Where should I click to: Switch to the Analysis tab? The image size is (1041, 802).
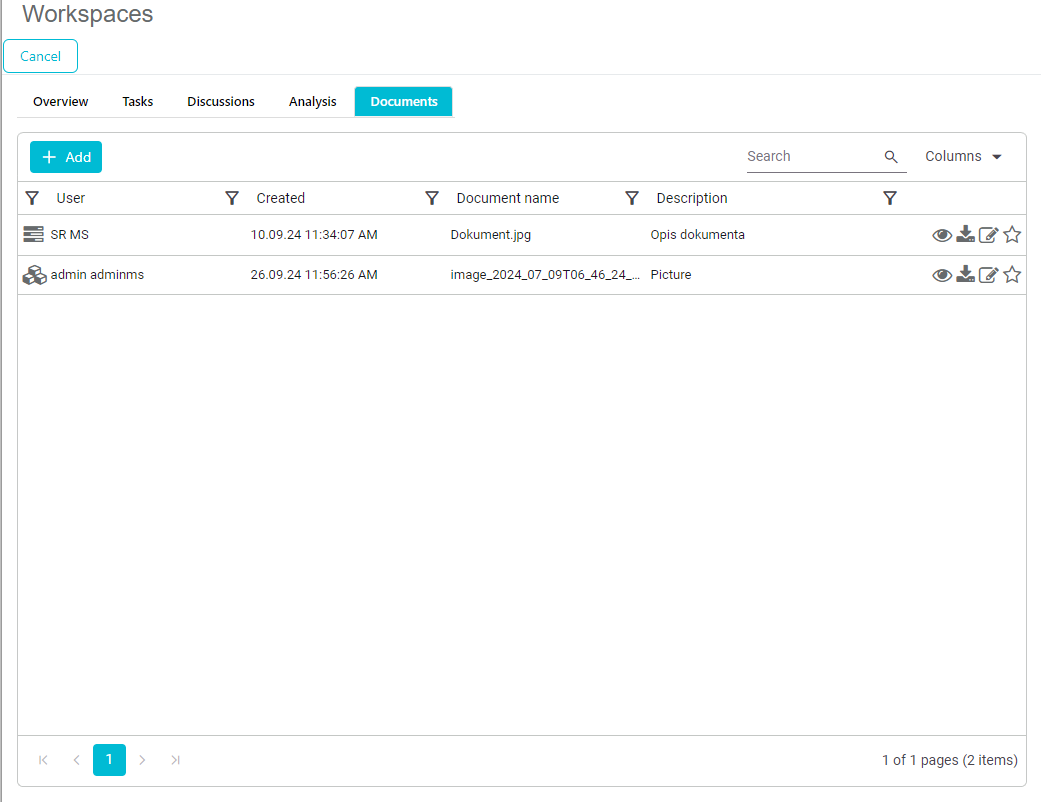[x=312, y=102]
